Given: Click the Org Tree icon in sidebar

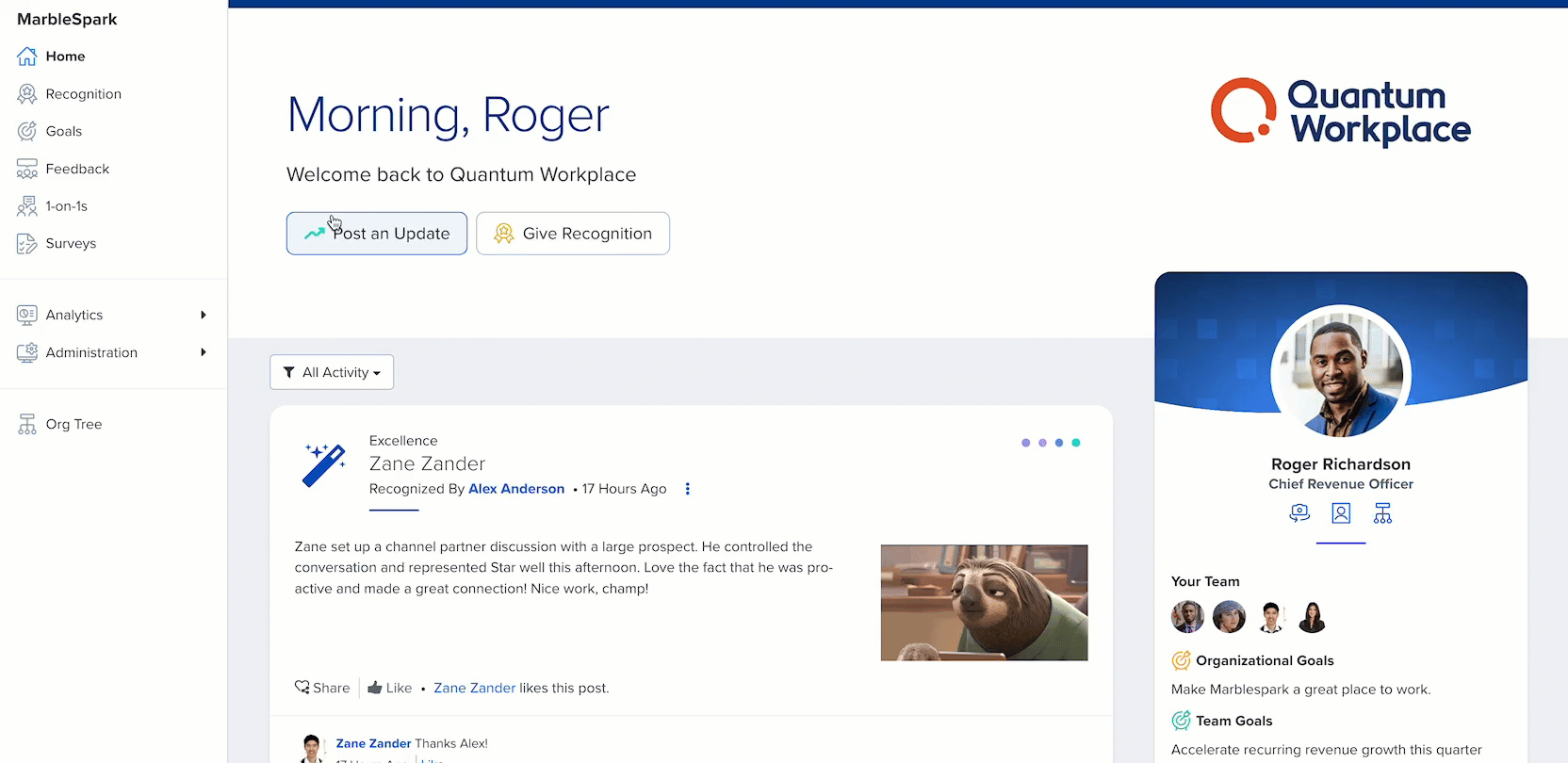Looking at the screenshot, I should pyautogui.click(x=26, y=425).
